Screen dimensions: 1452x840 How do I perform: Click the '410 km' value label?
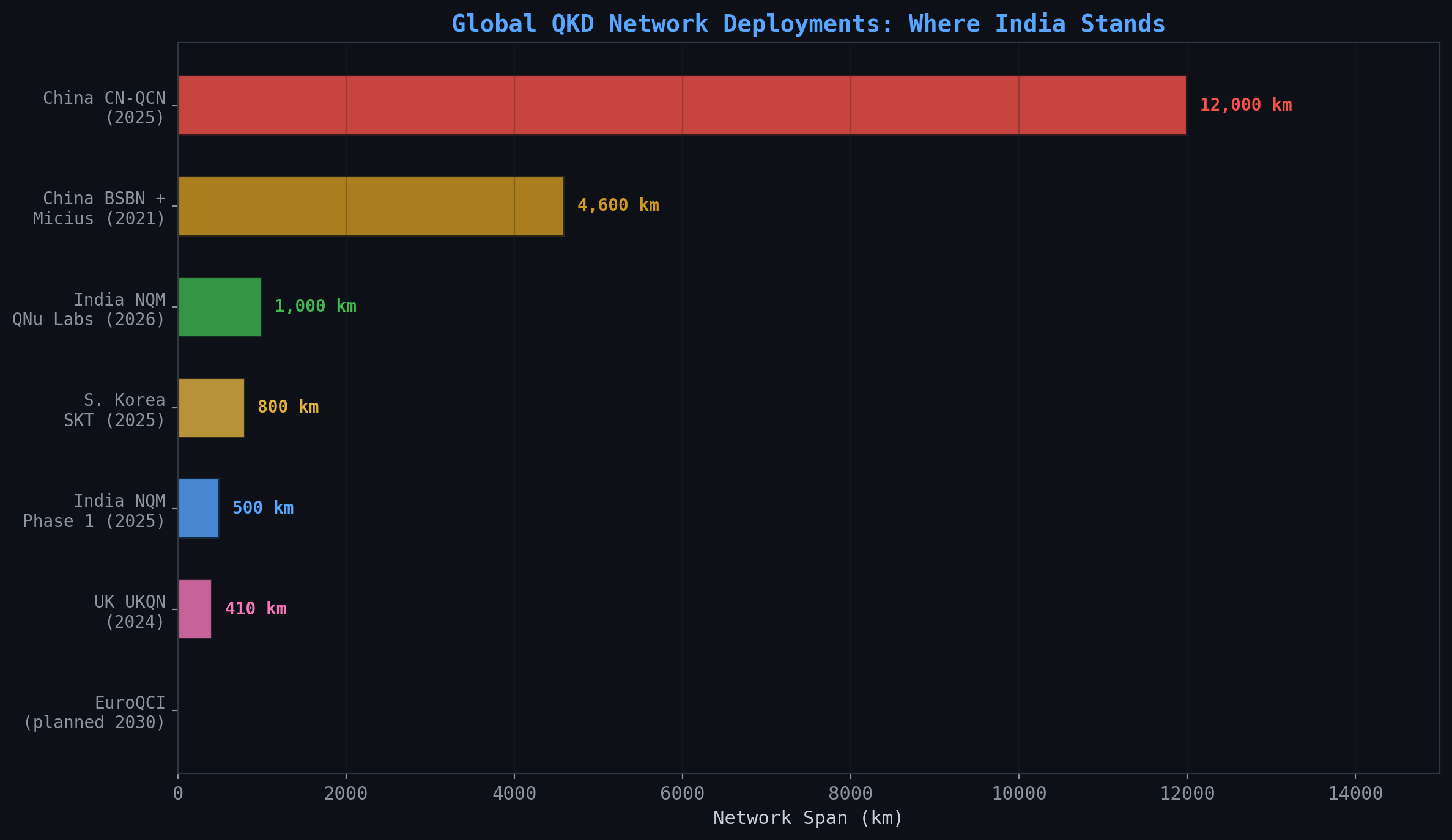pyautogui.click(x=256, y=609)
